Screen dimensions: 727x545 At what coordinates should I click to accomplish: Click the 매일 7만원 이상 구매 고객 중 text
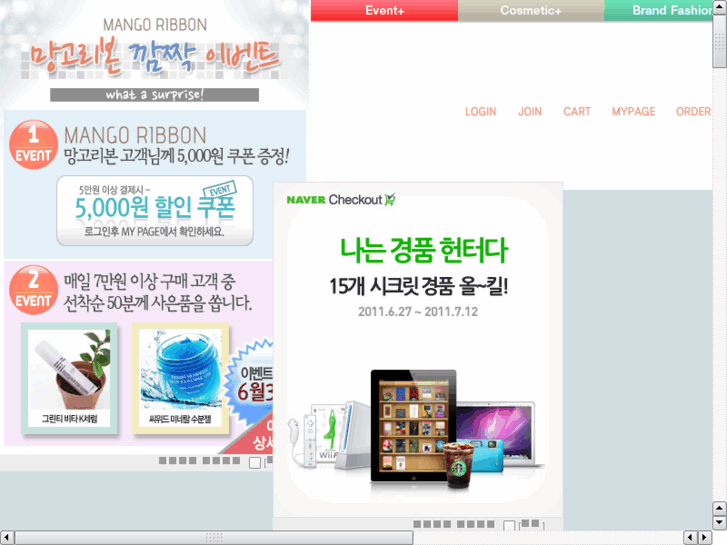(x=149, y=281)
